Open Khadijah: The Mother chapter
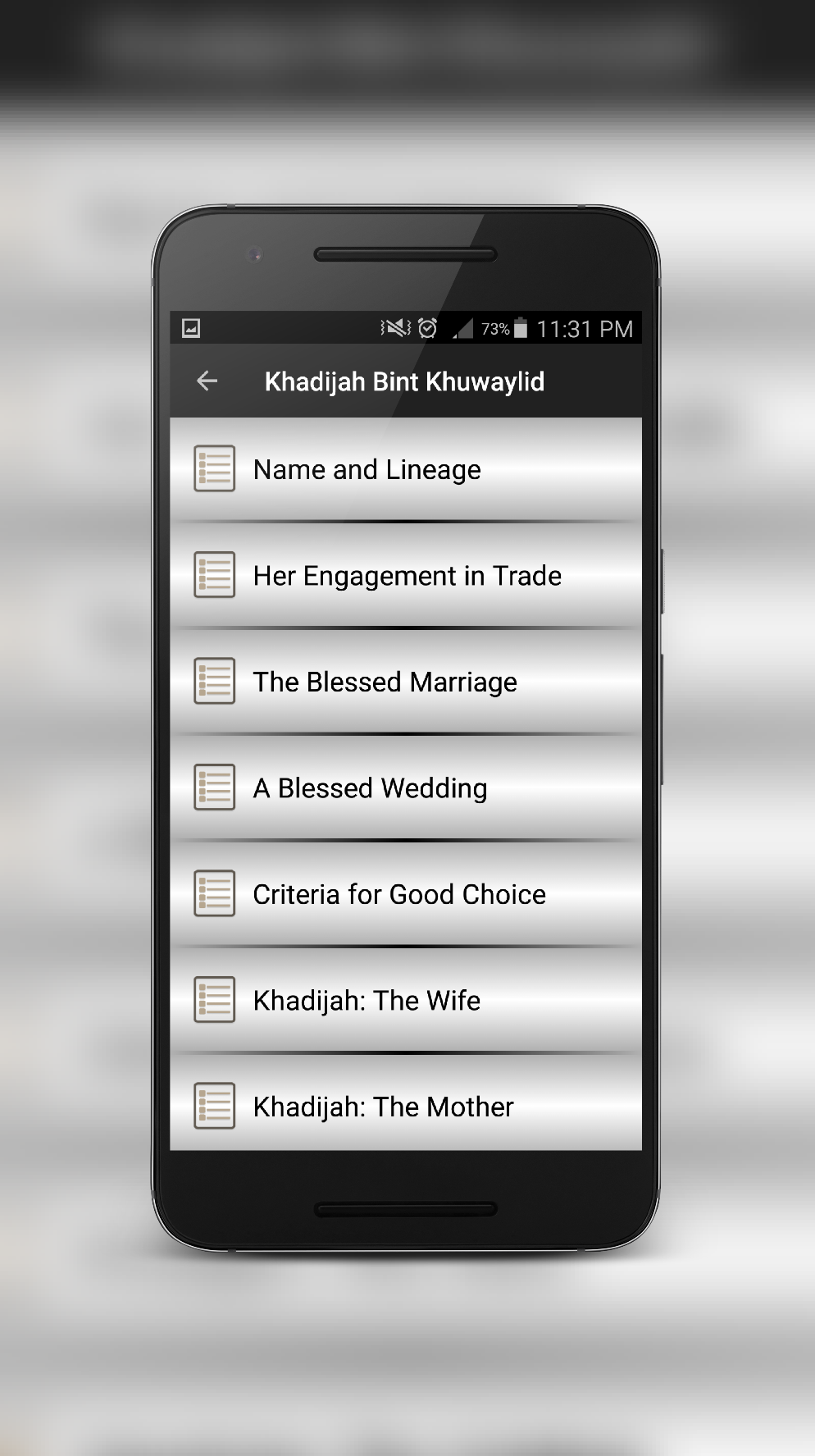The image size is (815, 1456). [383, 1107]
